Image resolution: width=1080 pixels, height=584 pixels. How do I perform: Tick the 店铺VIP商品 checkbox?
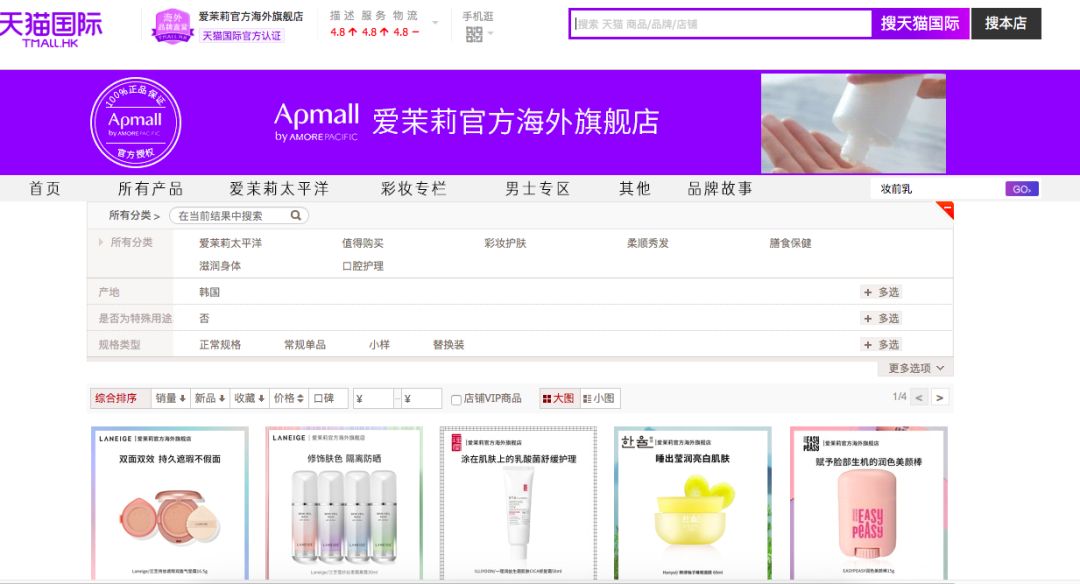point(455,399)
